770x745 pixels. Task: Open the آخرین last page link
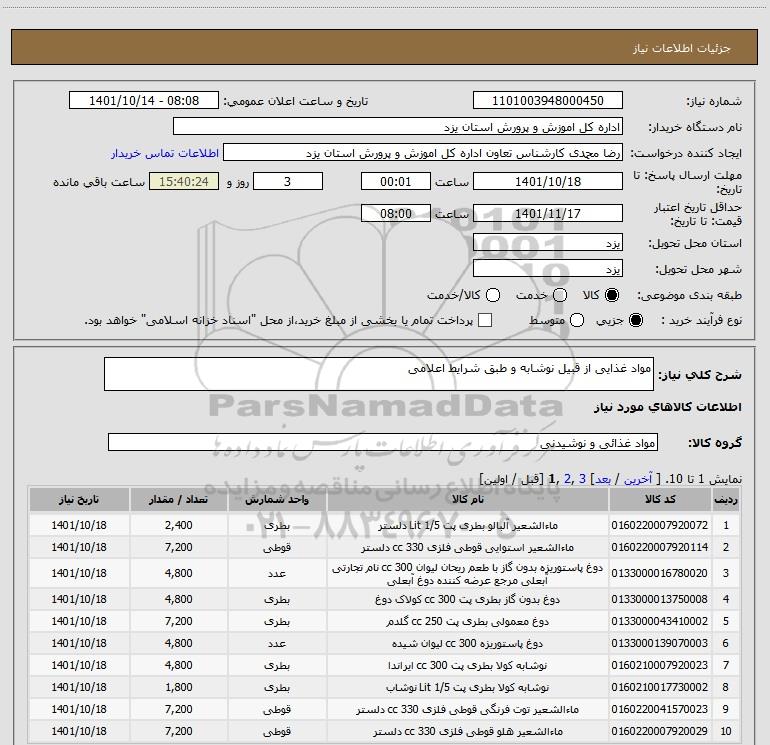[637, 479]
